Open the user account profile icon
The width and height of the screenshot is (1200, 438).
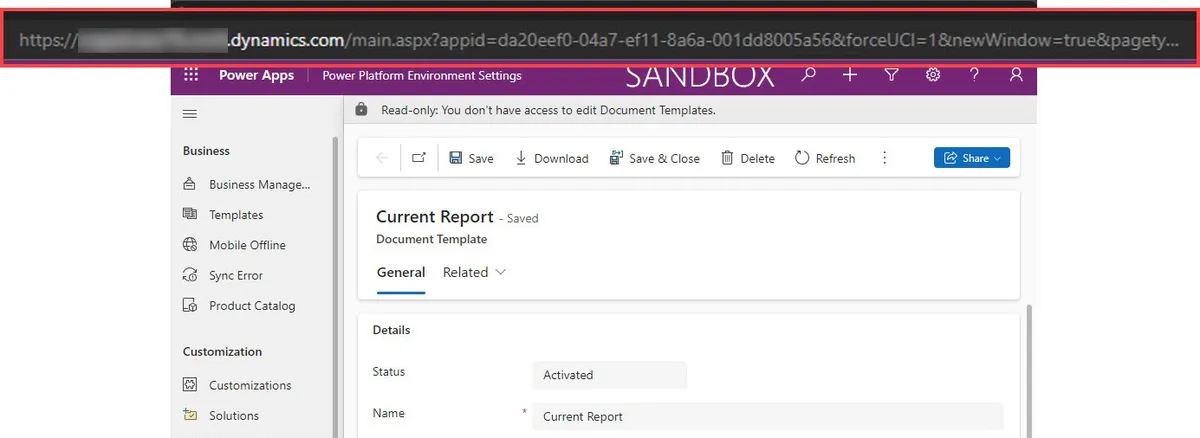point(1016,75)
